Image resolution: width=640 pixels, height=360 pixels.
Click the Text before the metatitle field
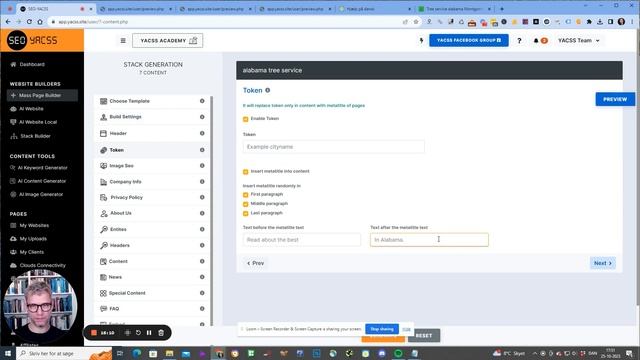point(302,240)
